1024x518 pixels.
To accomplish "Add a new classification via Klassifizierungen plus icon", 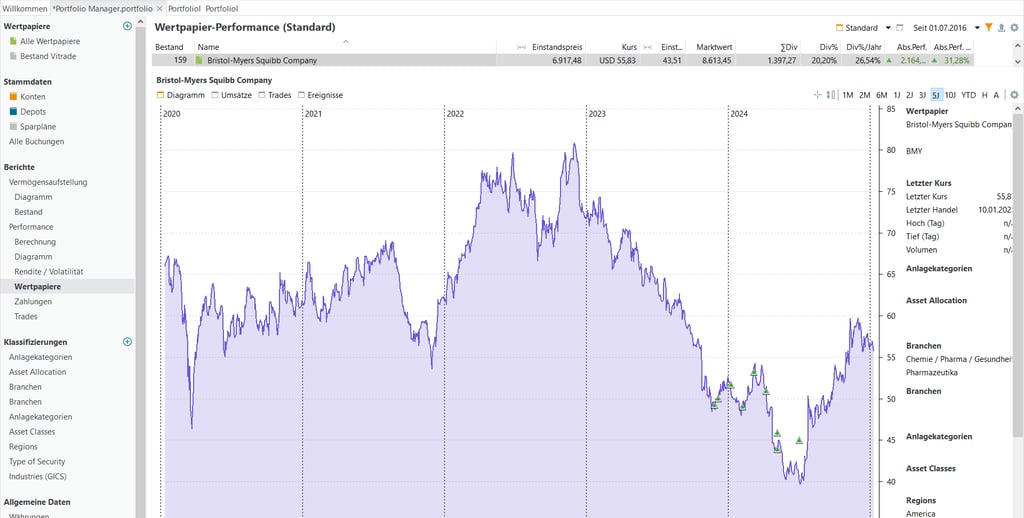I will point(127,342).
